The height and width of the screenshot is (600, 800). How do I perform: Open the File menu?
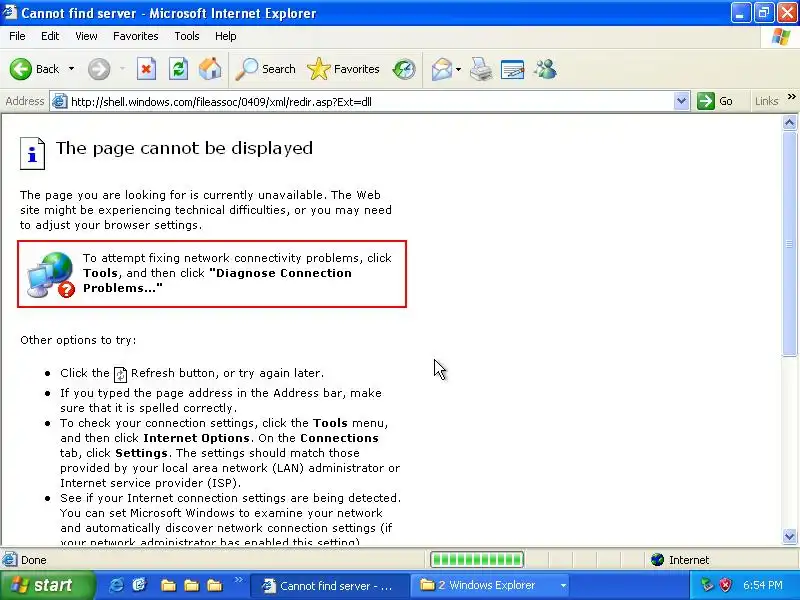point(17,36)
